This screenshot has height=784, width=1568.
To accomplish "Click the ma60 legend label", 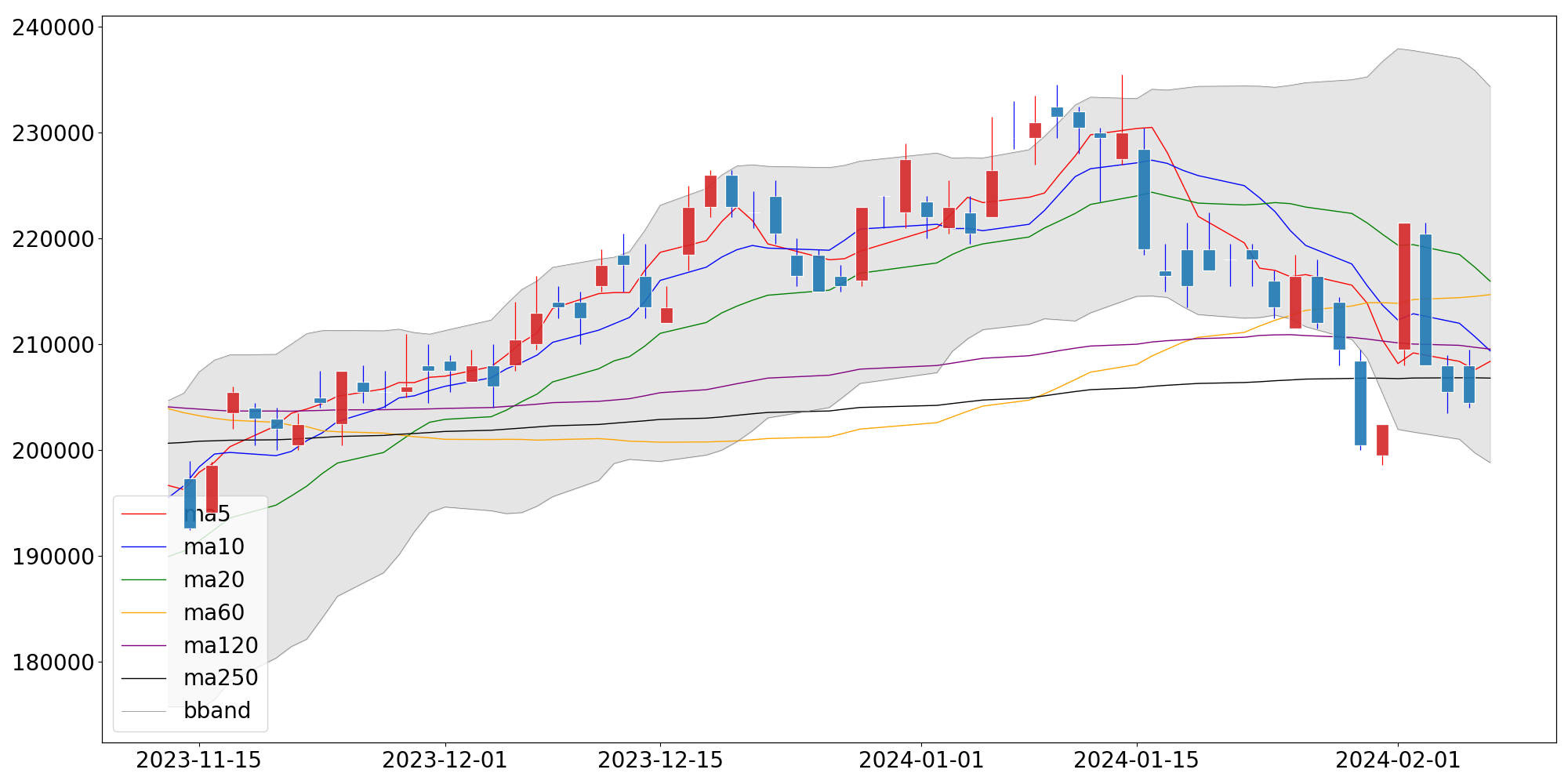I will point(214,613).
